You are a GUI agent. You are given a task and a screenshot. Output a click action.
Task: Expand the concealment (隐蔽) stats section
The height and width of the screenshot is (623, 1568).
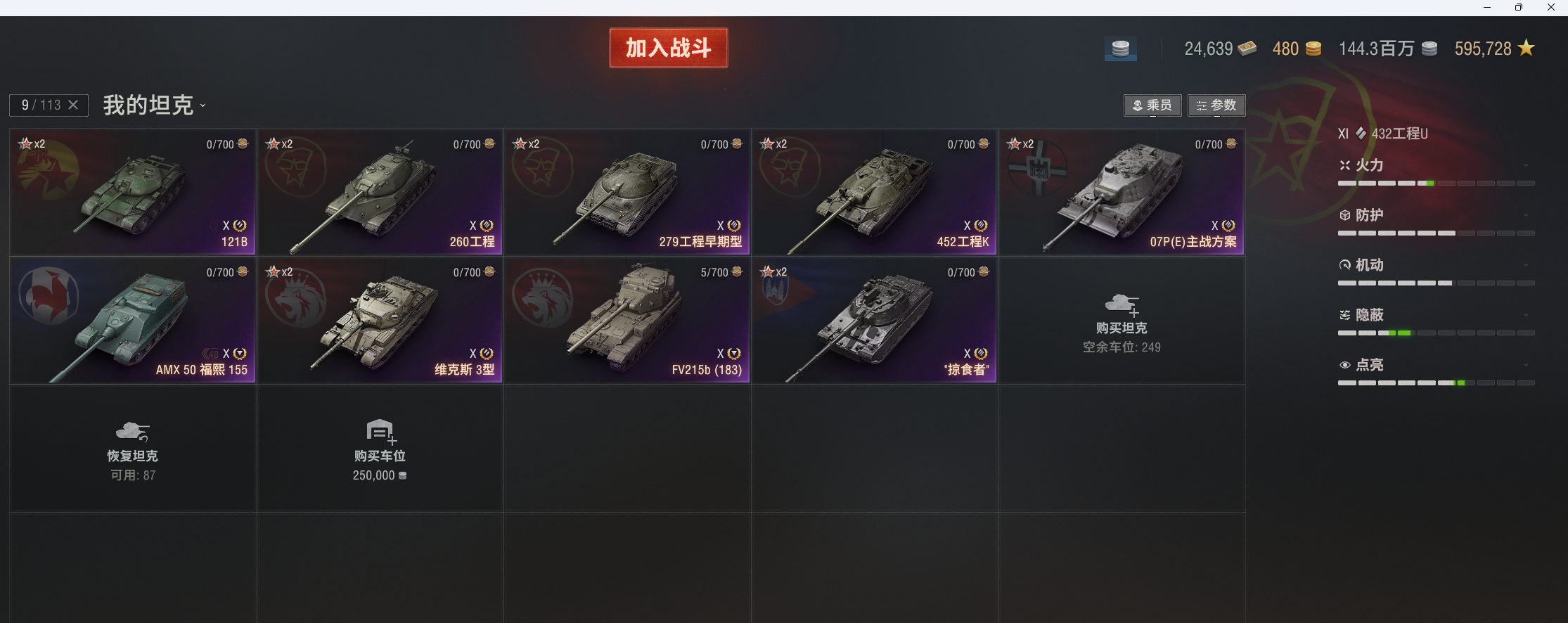1526,315
